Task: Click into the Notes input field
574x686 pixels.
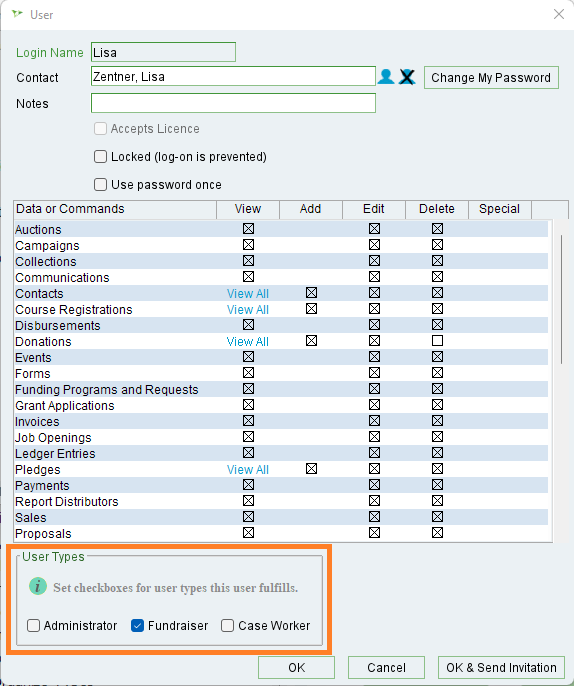Action: click(x=233, y=103)
